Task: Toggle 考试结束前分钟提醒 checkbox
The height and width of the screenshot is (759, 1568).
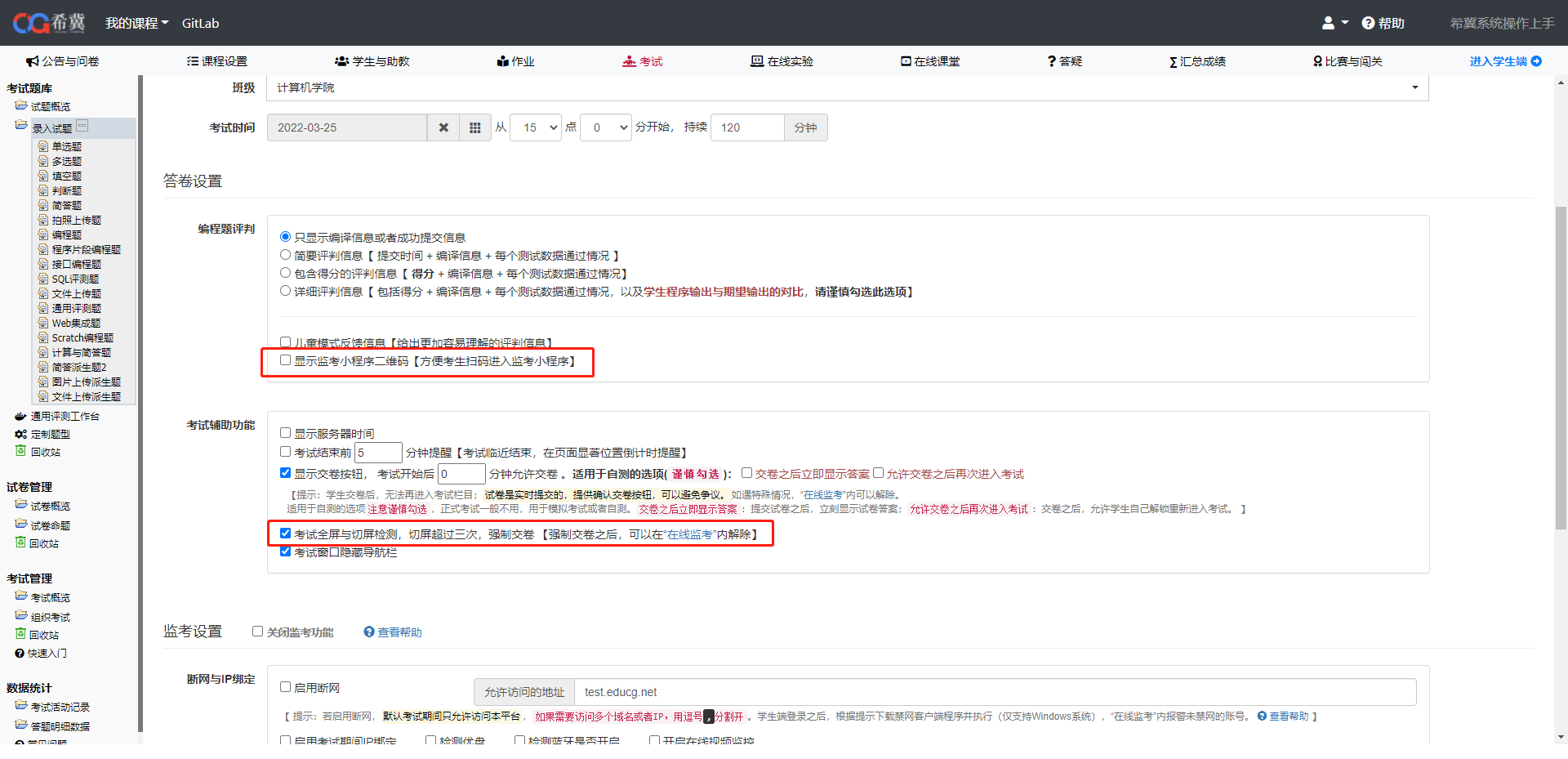Action: 285,452
